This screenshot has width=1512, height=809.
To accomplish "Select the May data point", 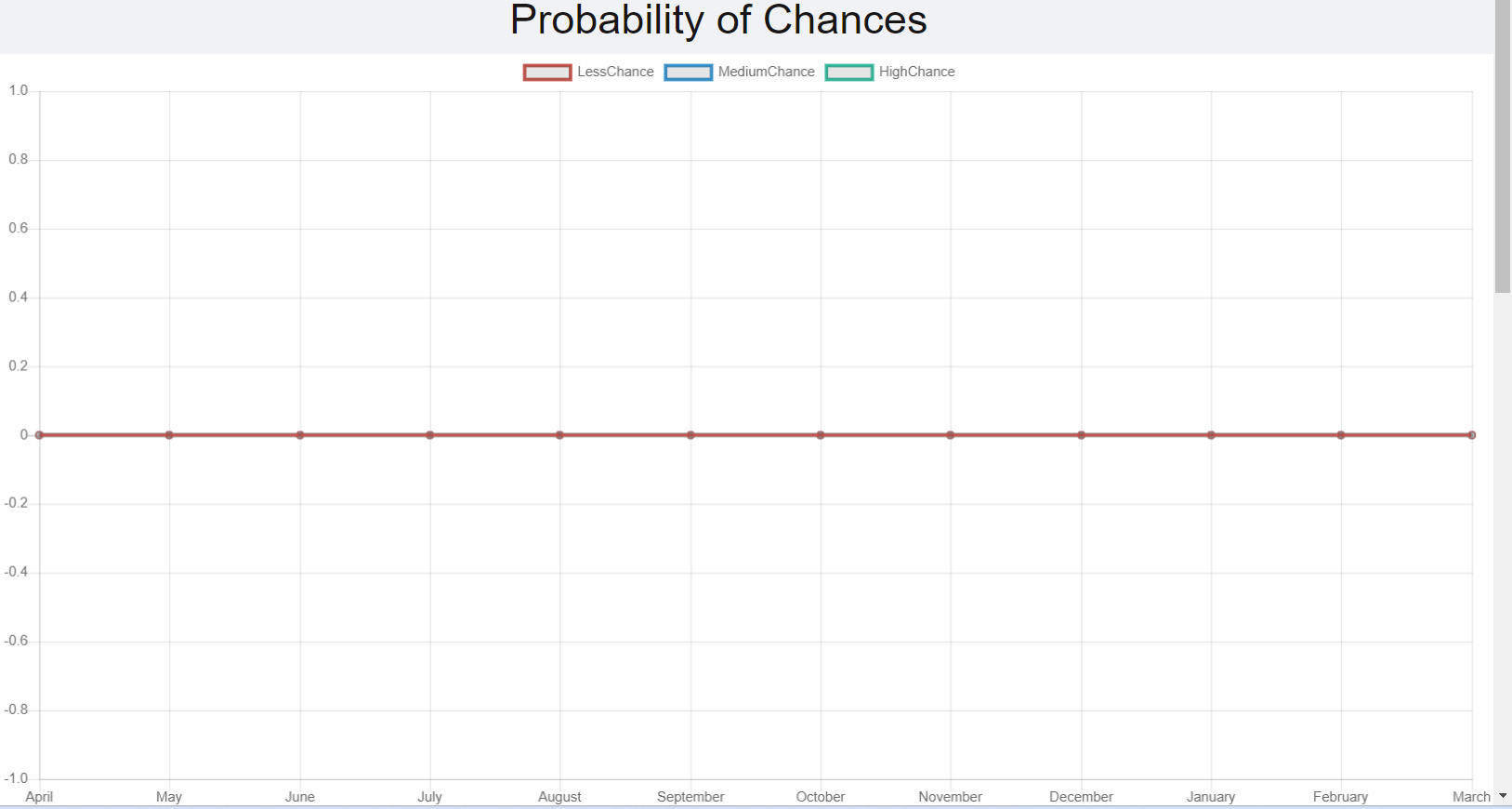I will click(x=169, y=435).
